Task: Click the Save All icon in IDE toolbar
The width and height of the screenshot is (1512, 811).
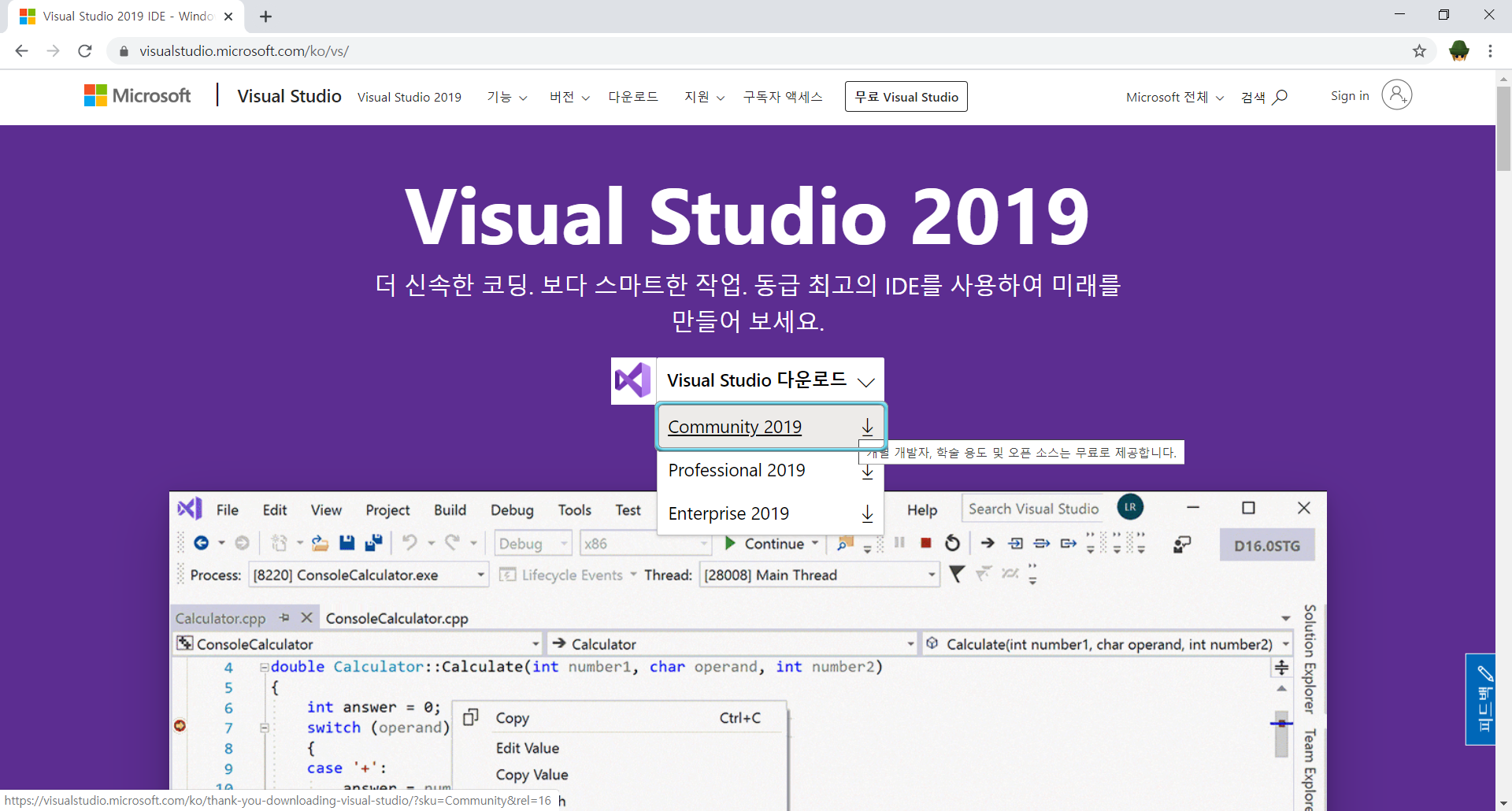Action: point(373,543)
